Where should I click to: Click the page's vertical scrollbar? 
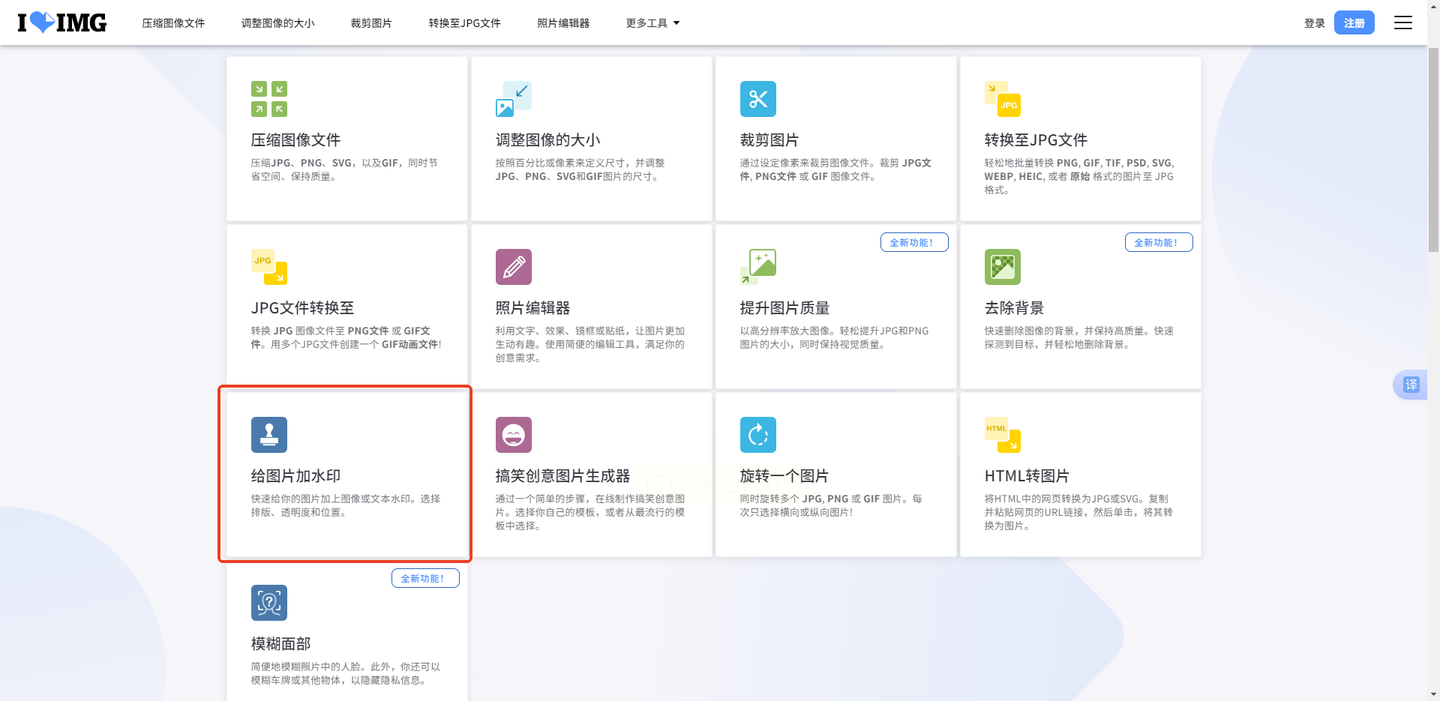pyautogui.click(x=1433, y=150)
